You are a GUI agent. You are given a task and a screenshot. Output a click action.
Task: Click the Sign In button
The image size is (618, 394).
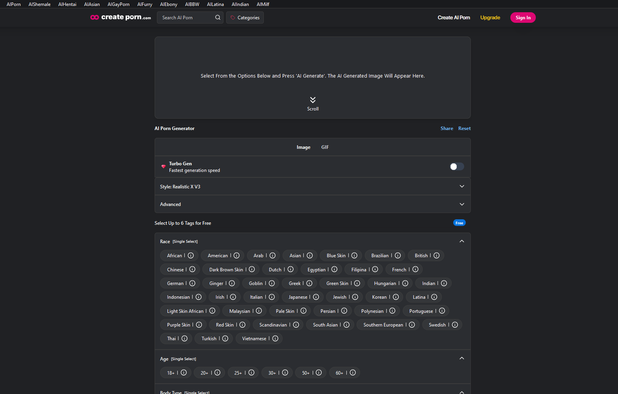(x=523, y=17)
